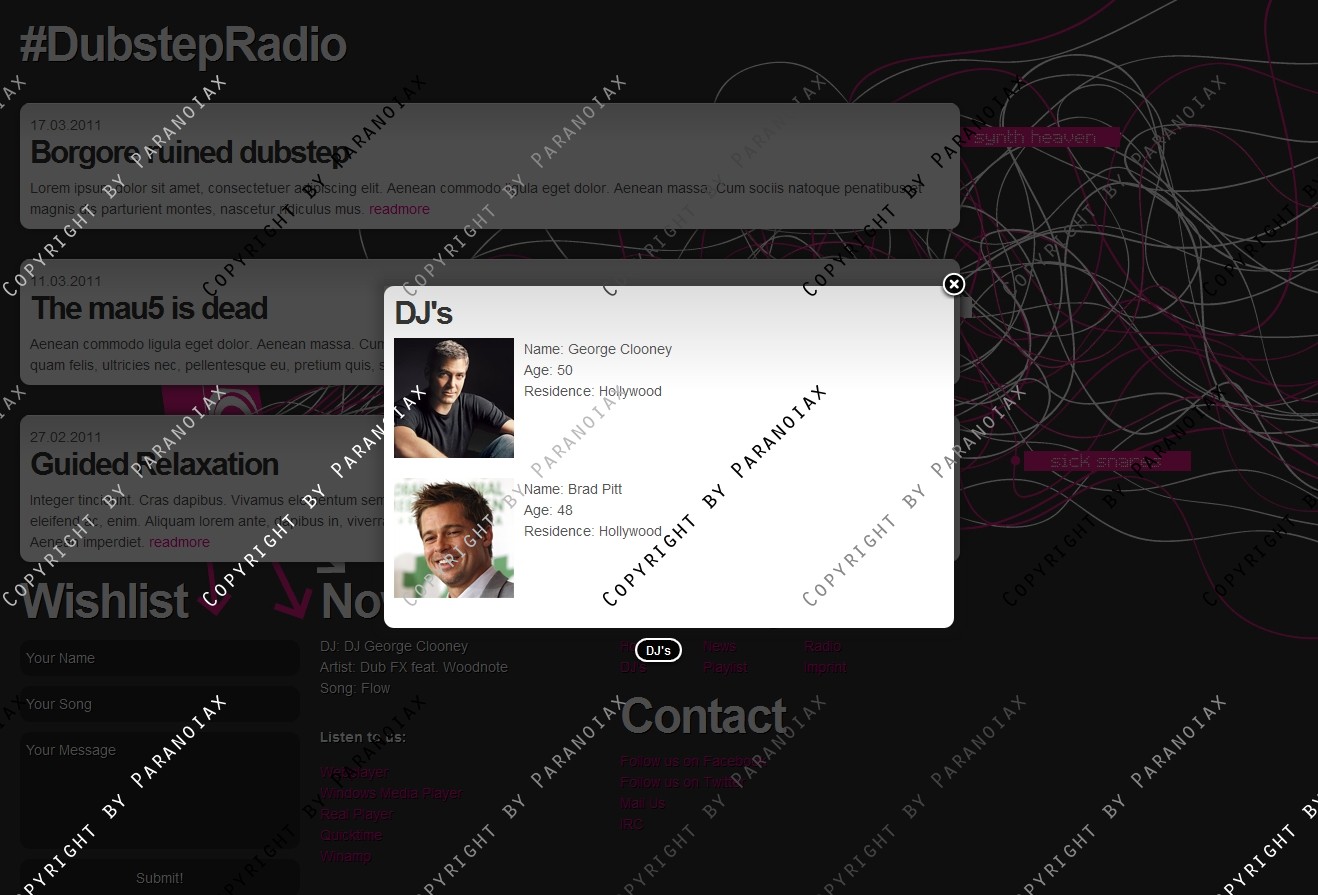Click the white-outlined DJ's pill below popup
This screenshot has width=1318, height=895.
[658, 651]
